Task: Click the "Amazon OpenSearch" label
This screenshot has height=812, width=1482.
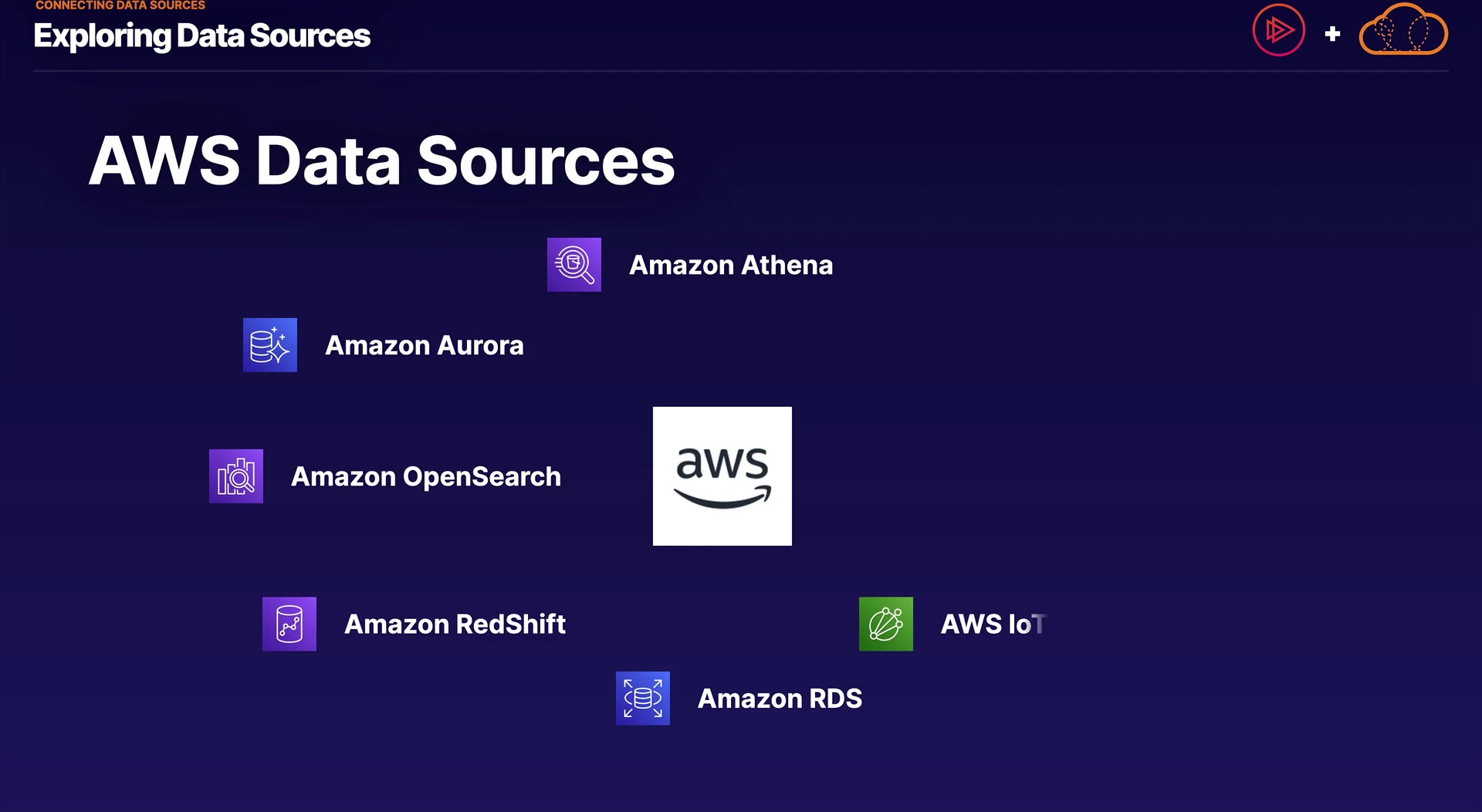Action: click(x=425, y=477)
